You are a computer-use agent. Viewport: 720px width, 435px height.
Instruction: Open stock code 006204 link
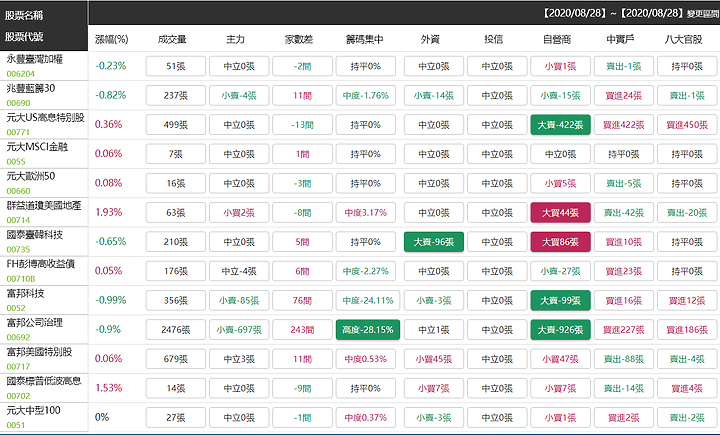(x=21, y=74)
